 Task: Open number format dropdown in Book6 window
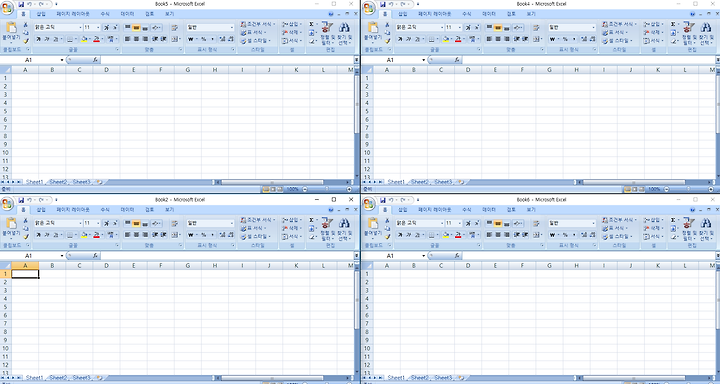[x=593, y=223]
